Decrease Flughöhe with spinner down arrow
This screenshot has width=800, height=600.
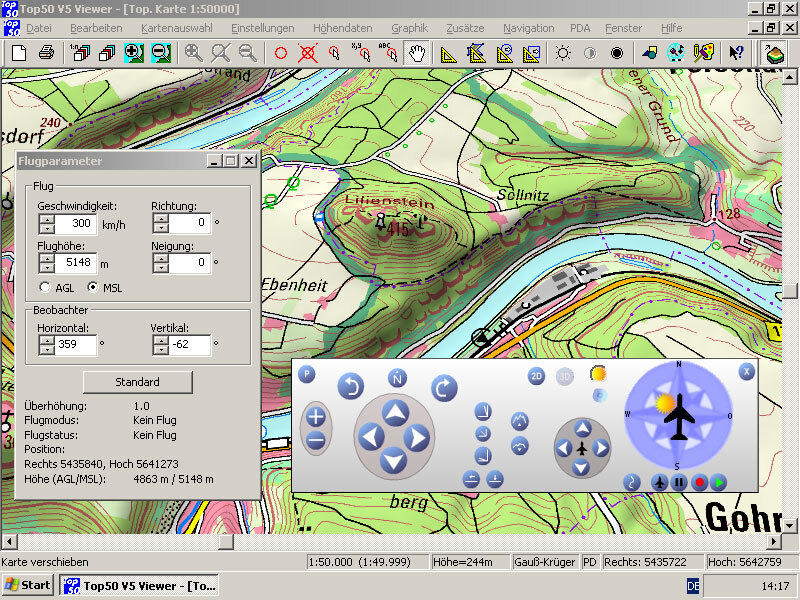pos(47,268)
